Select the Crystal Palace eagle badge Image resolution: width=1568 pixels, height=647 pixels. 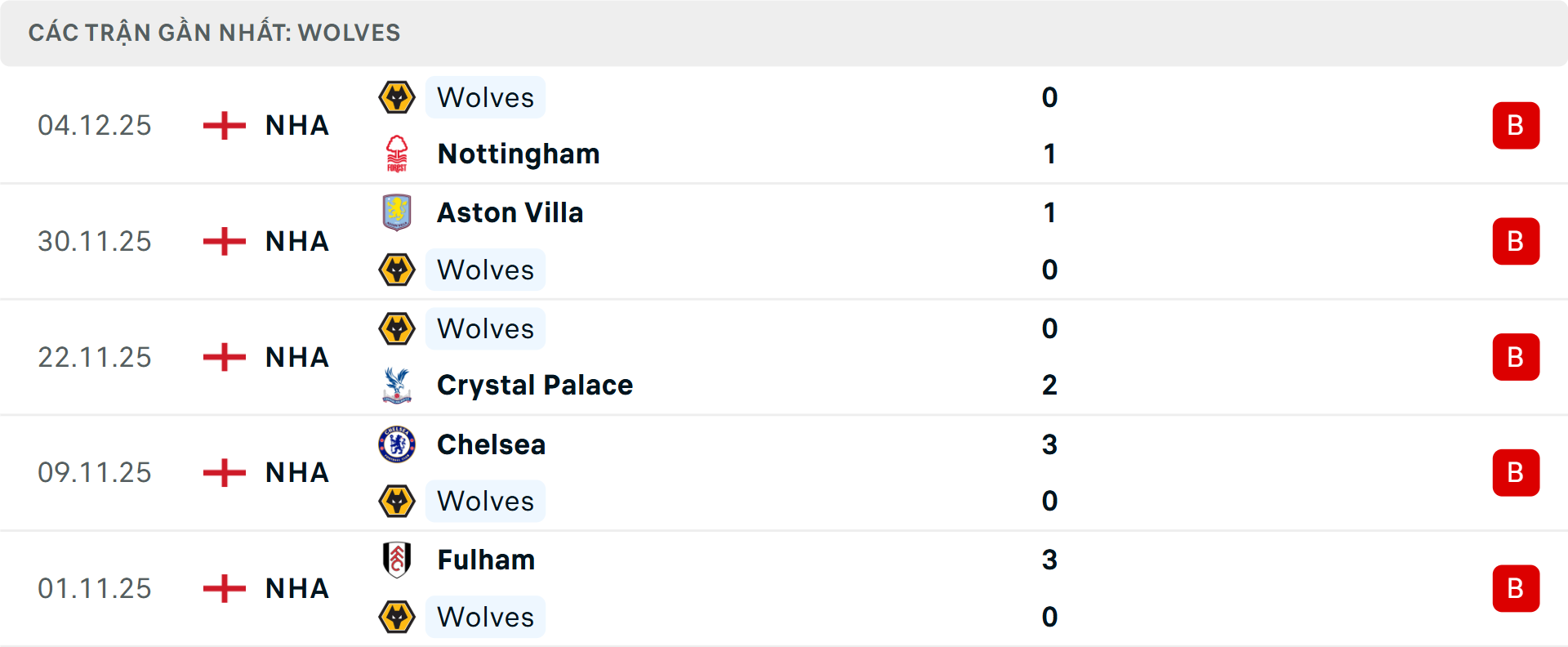(398, 385)
